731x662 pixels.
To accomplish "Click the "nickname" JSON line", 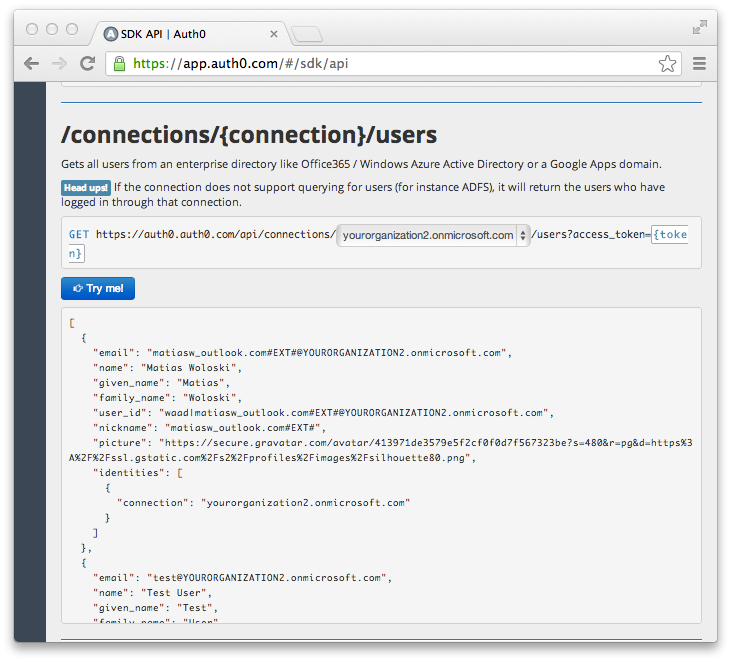I will pos(209,428).
